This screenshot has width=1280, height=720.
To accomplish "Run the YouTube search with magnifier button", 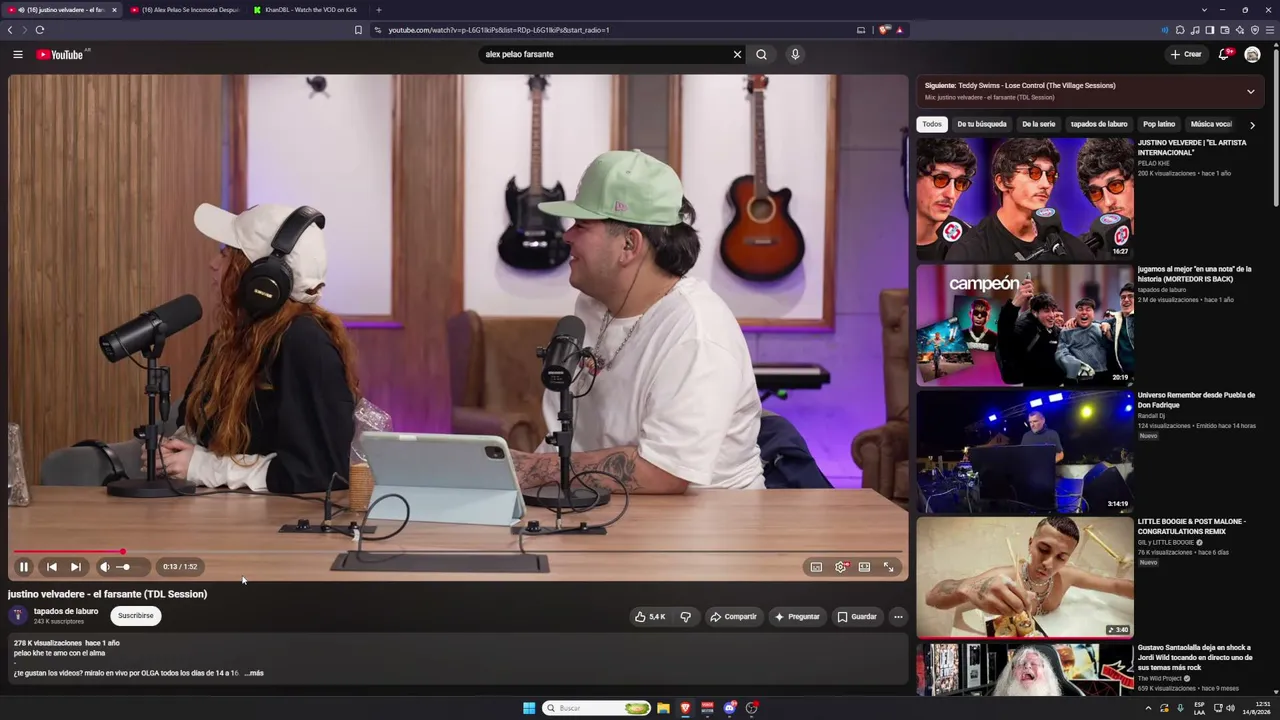I will pyautogui.click(x=761, y=54).
